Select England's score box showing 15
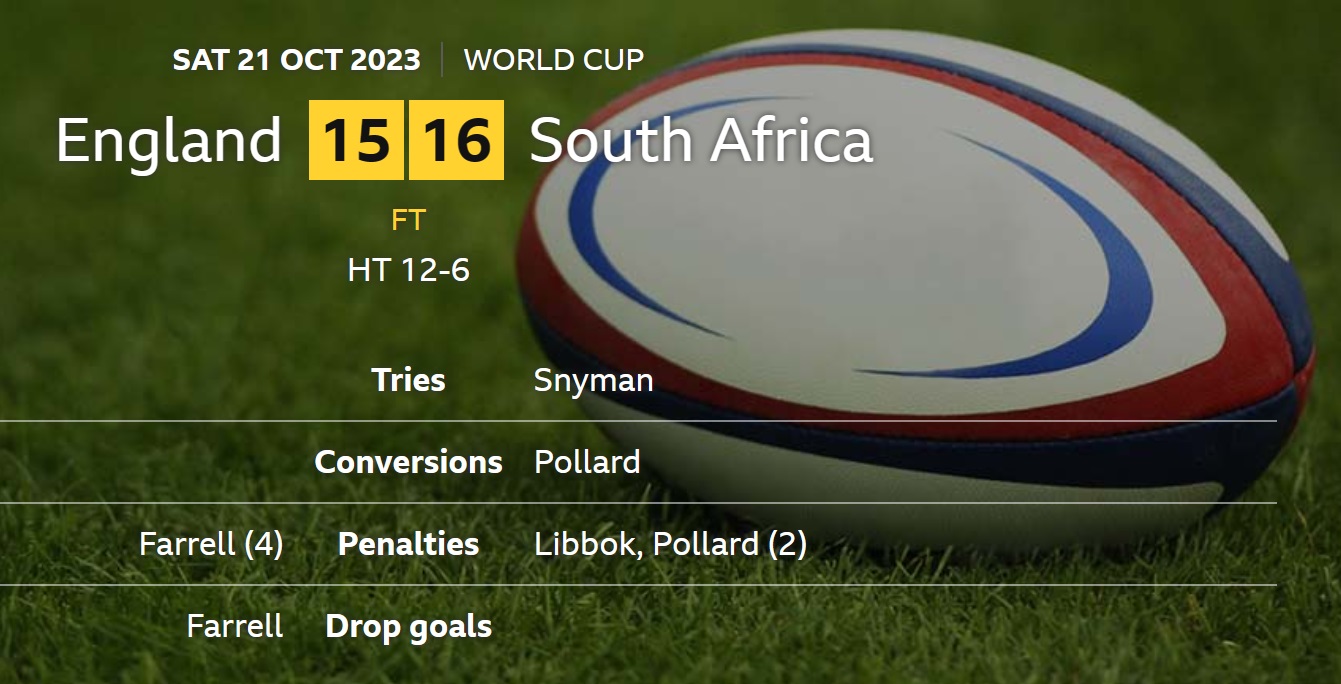 click(356, 140)
